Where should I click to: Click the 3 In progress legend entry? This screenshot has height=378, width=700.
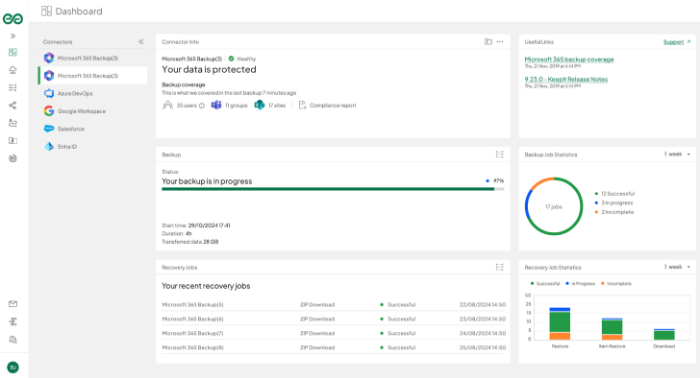[614, 203]
